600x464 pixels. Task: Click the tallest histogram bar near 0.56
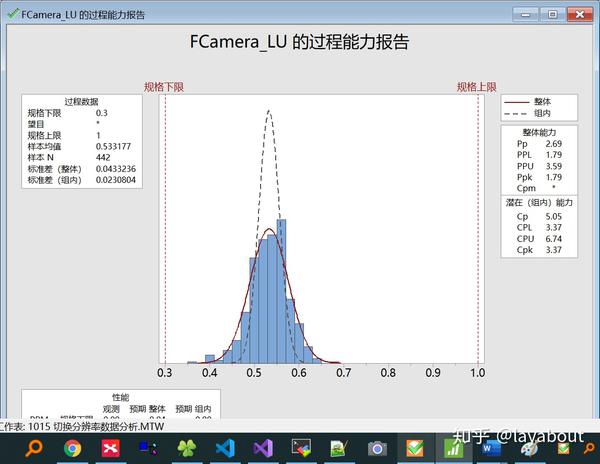(281, 291)
